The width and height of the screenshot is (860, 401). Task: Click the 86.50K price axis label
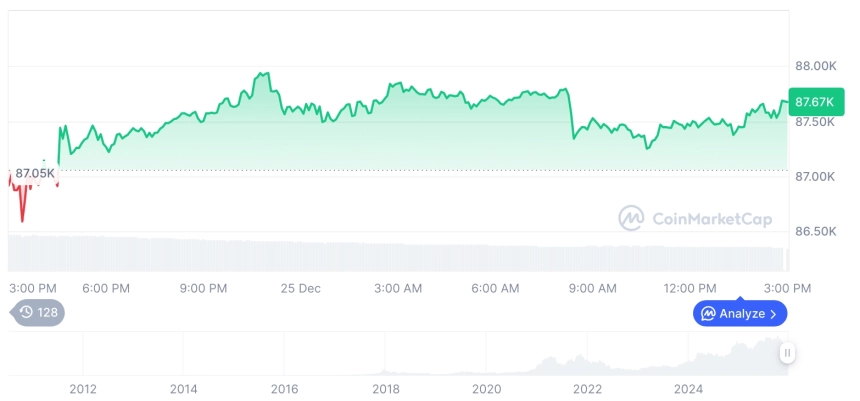click(815, 231)
